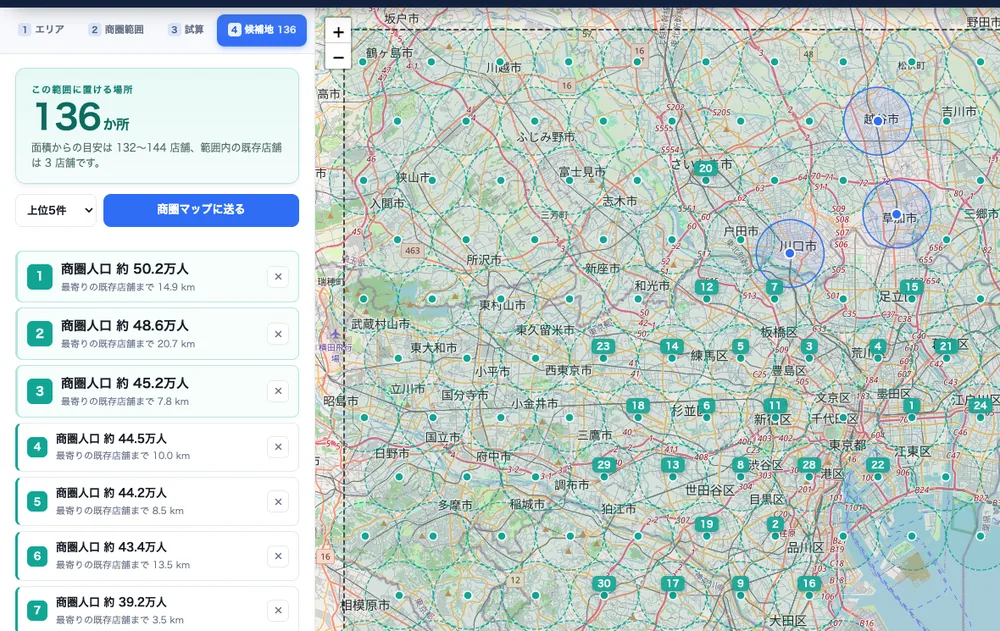Remove candidate 1 with 50.2万人 population
Image resolution: width=1000 pixels, height=631 pixels.
[x=278, y=277]
